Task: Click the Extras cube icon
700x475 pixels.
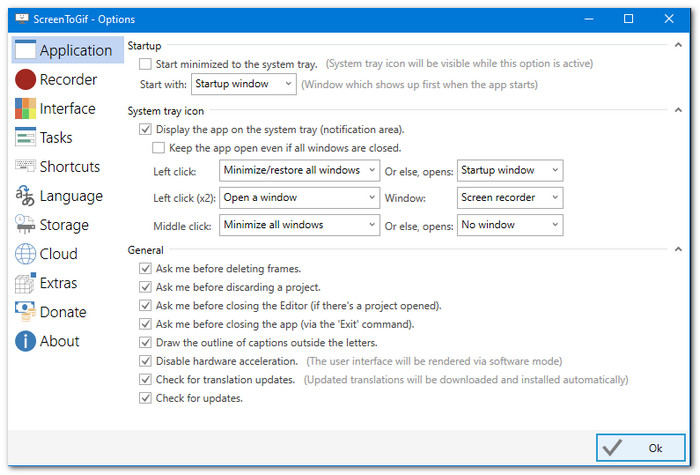Action: tap(25, 283)
